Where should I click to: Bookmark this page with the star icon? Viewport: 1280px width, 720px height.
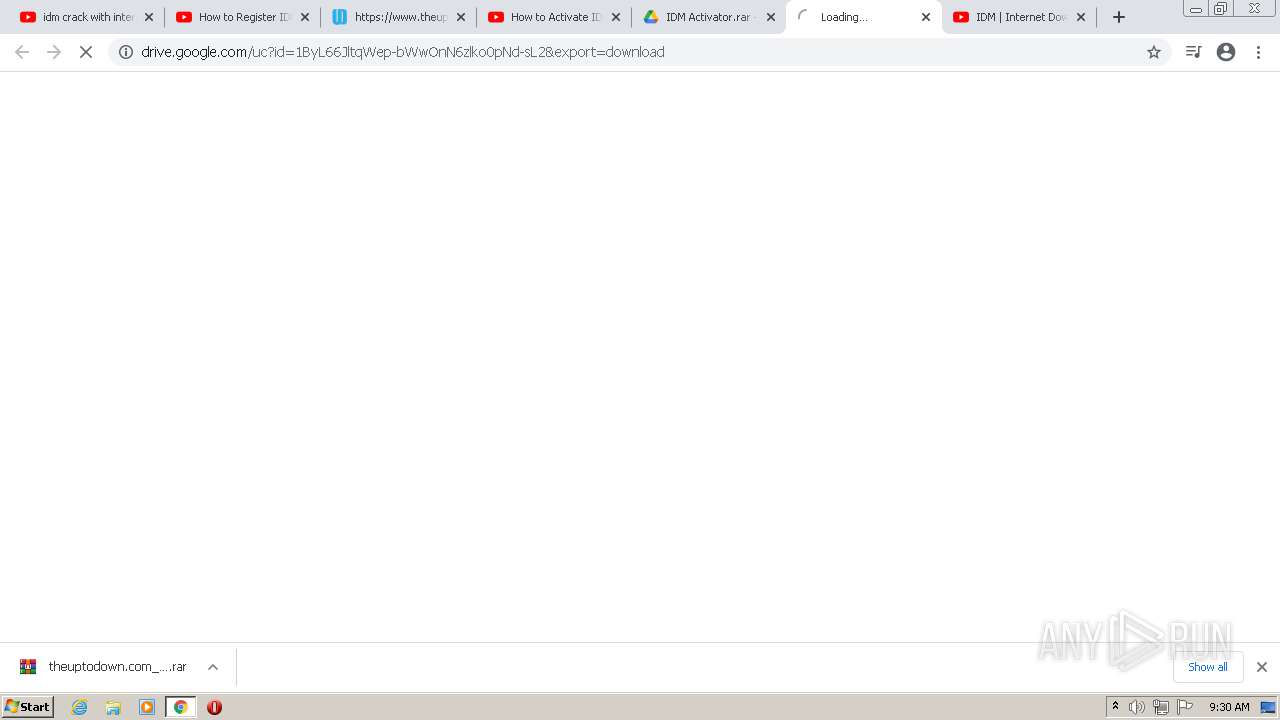pyautogui.click(x=1154, y=52)
